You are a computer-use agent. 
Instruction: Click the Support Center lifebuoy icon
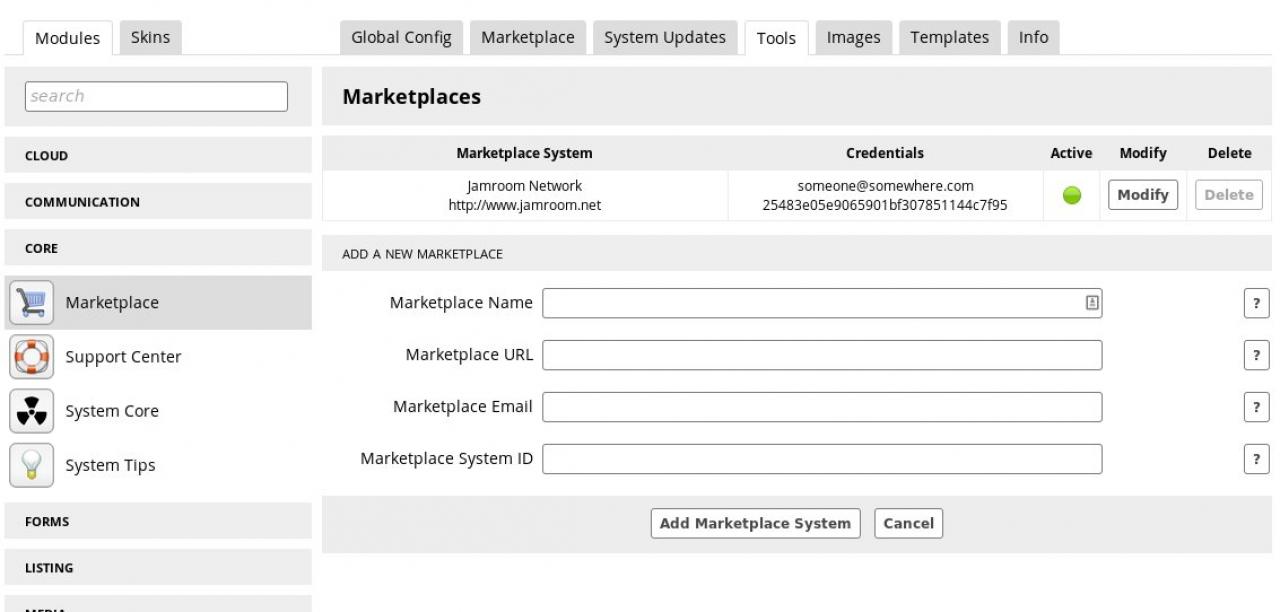pyautogui.click(x=31, y=357)
